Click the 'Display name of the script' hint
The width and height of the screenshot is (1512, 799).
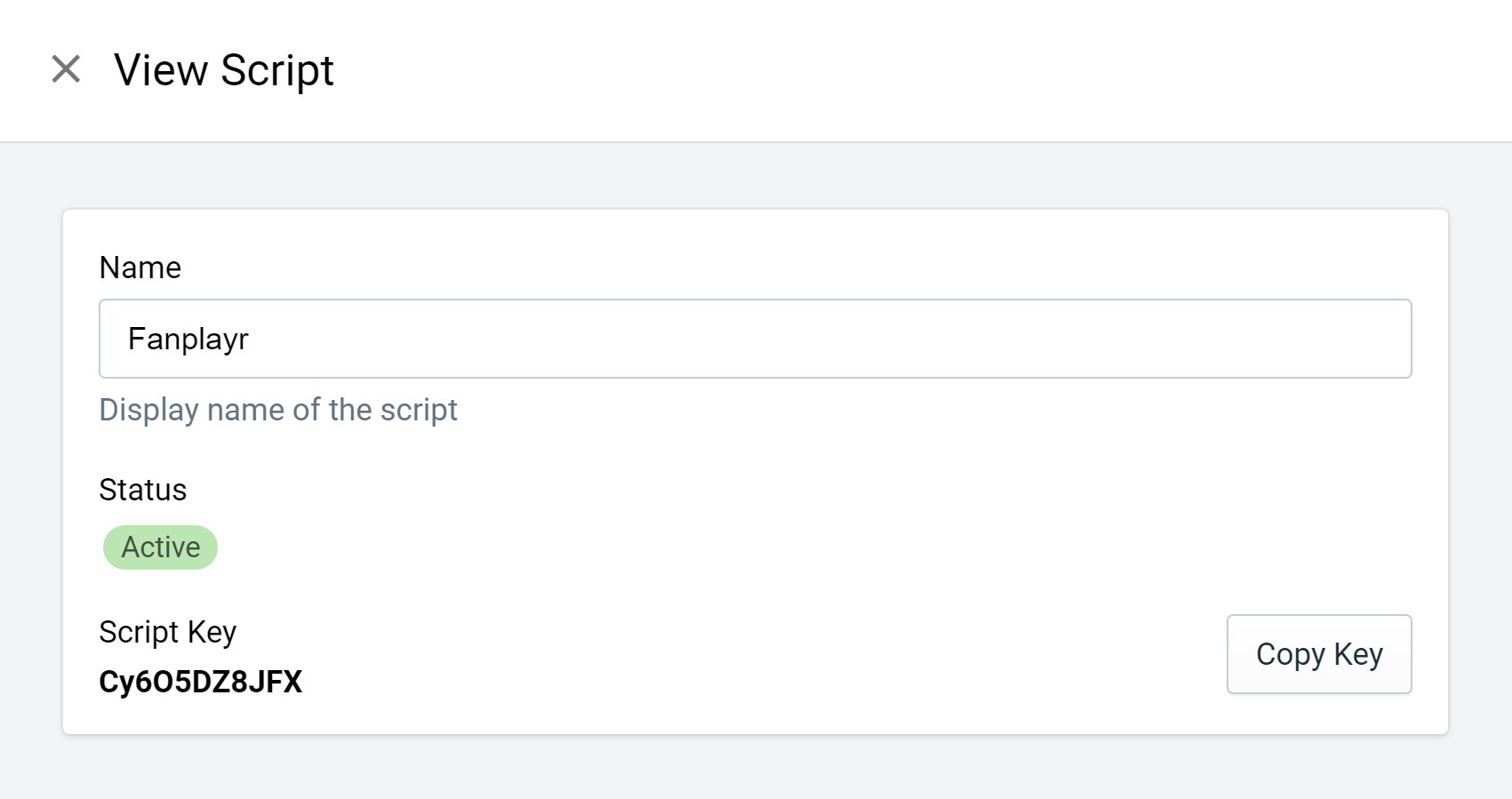tap(278, 410)
